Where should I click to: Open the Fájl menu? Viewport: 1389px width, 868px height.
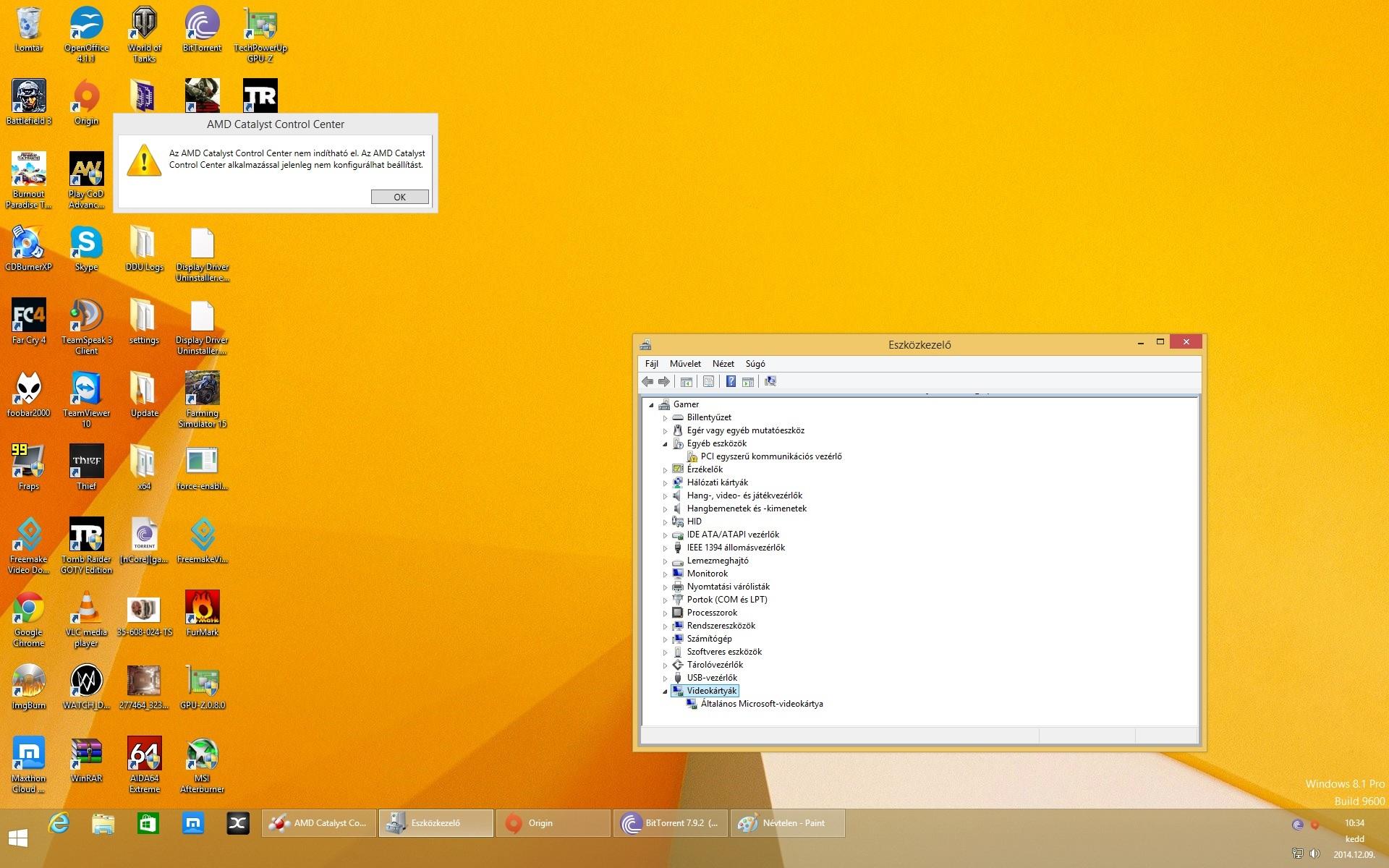(652, 364)
